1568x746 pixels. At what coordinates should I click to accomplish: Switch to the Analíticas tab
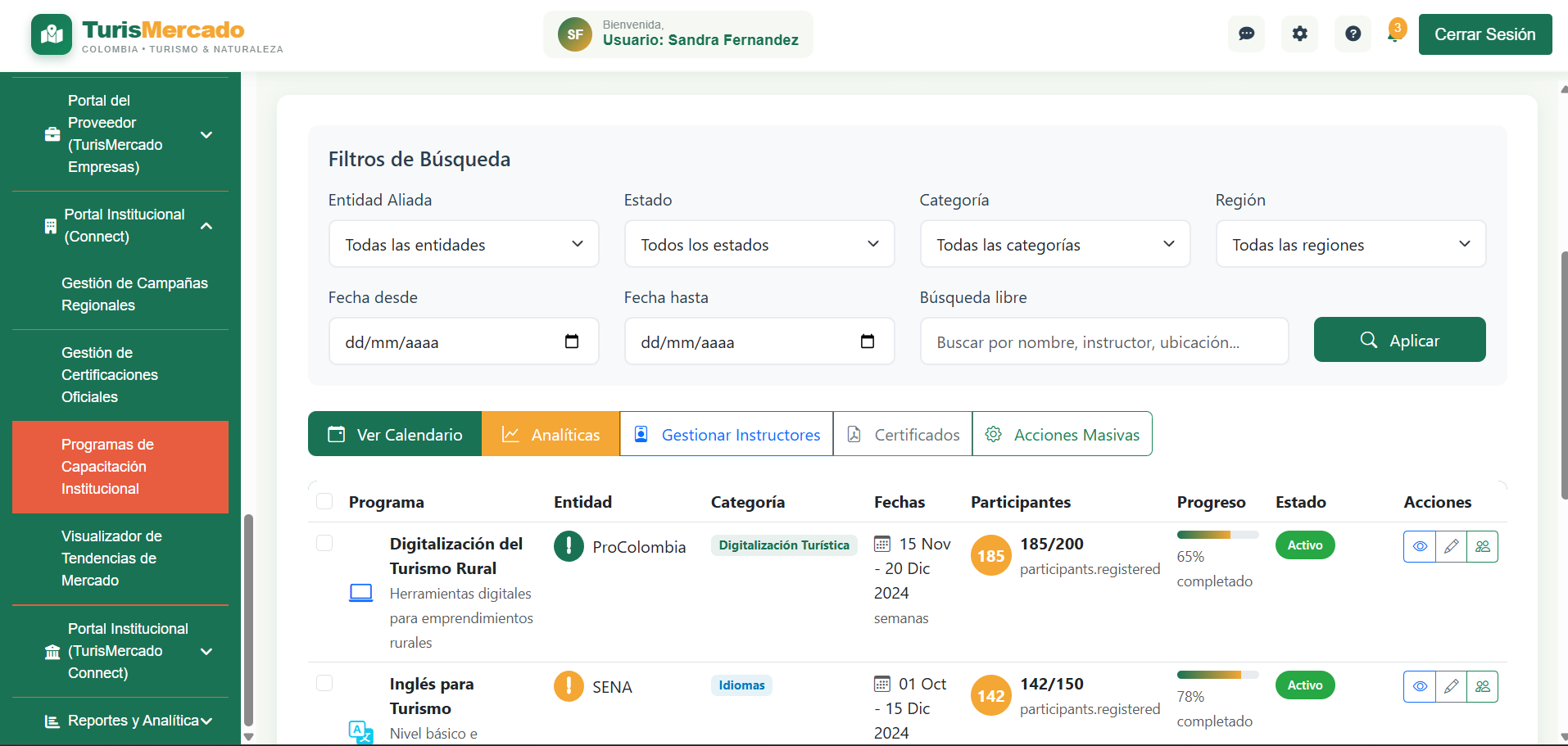550,434
